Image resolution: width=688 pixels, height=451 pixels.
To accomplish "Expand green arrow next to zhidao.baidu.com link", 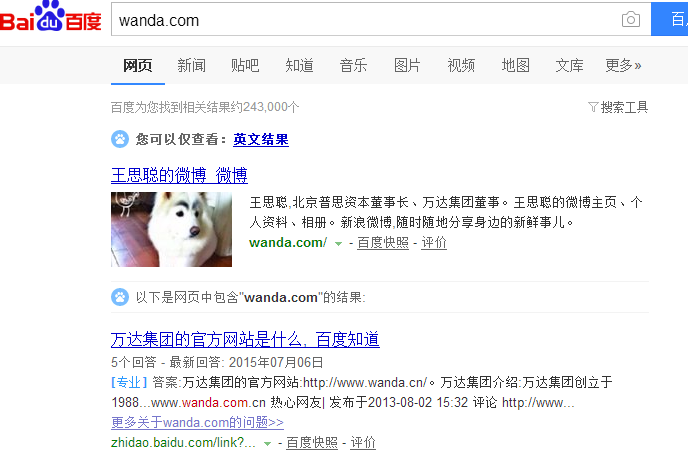I will coord(267,444).
